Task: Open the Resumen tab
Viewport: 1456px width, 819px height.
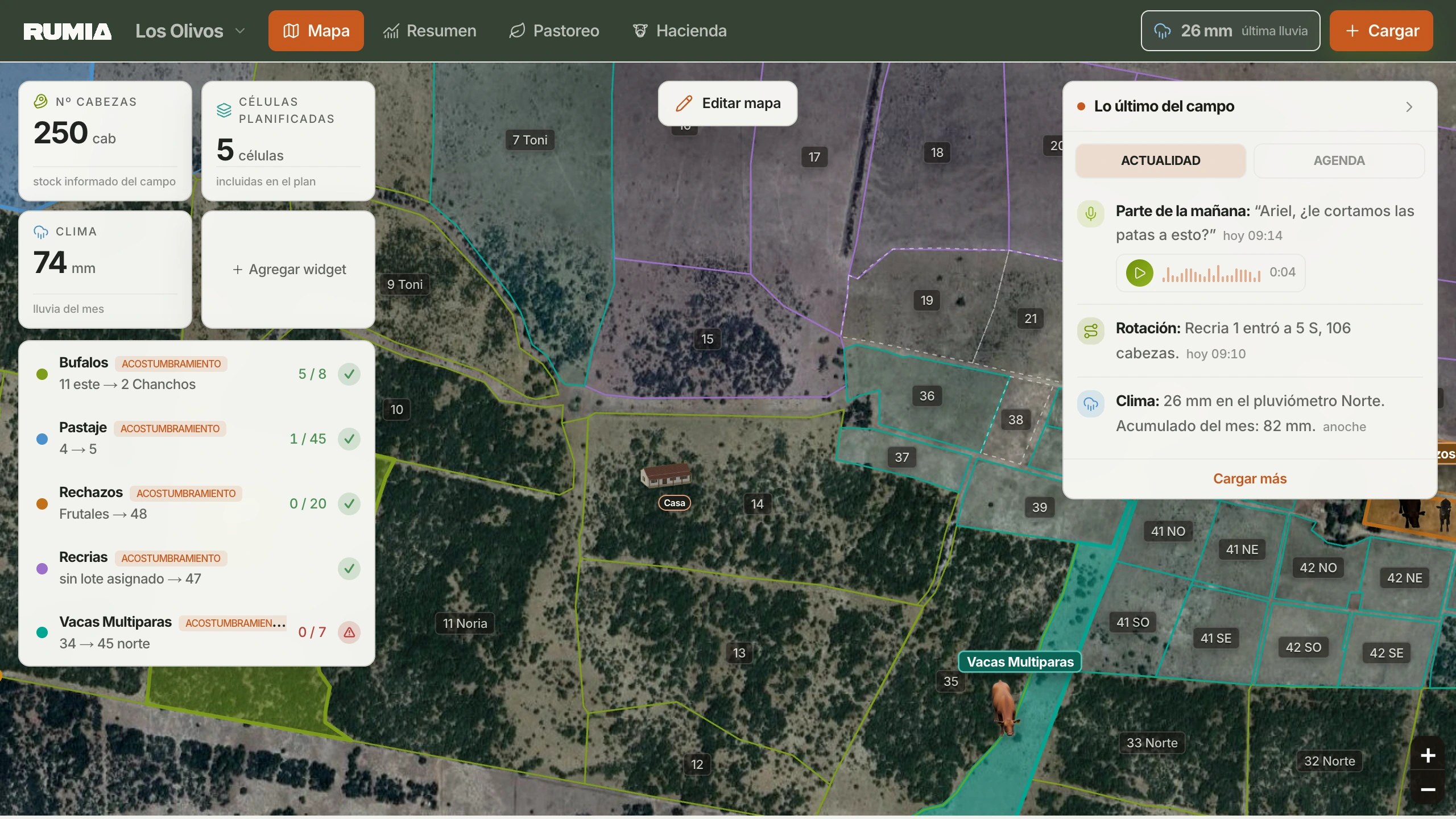Action: tap(429, 31)
